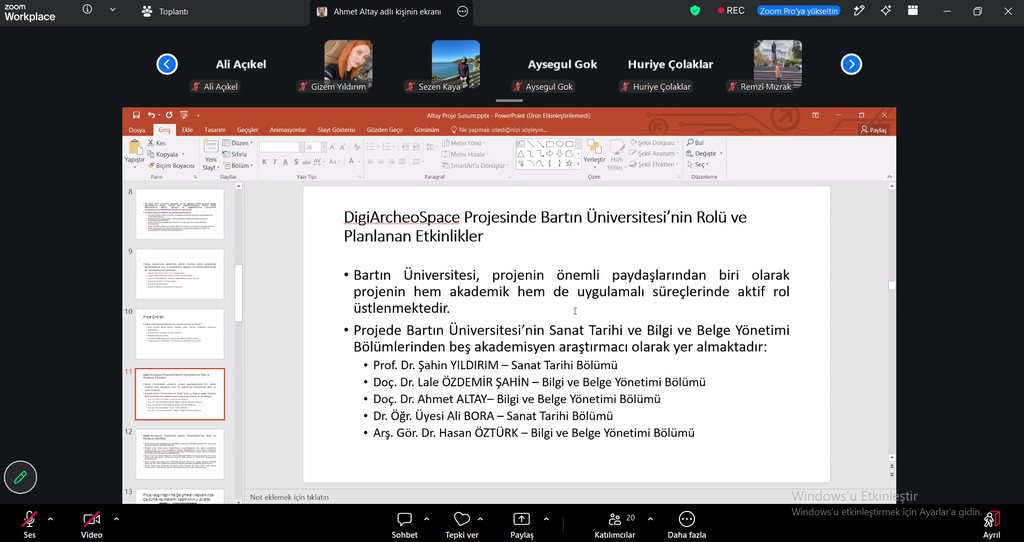1024x542 pixels.
Task: Open the view layout grid icon
Action: [x=913, y=10]
